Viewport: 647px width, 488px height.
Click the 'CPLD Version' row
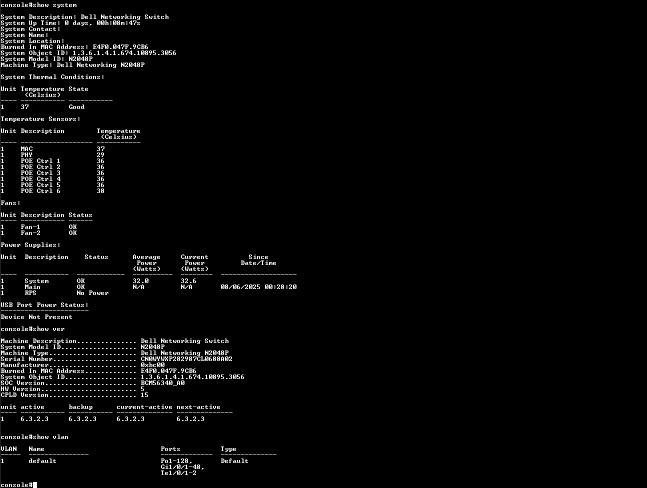(x=74, y=395)
